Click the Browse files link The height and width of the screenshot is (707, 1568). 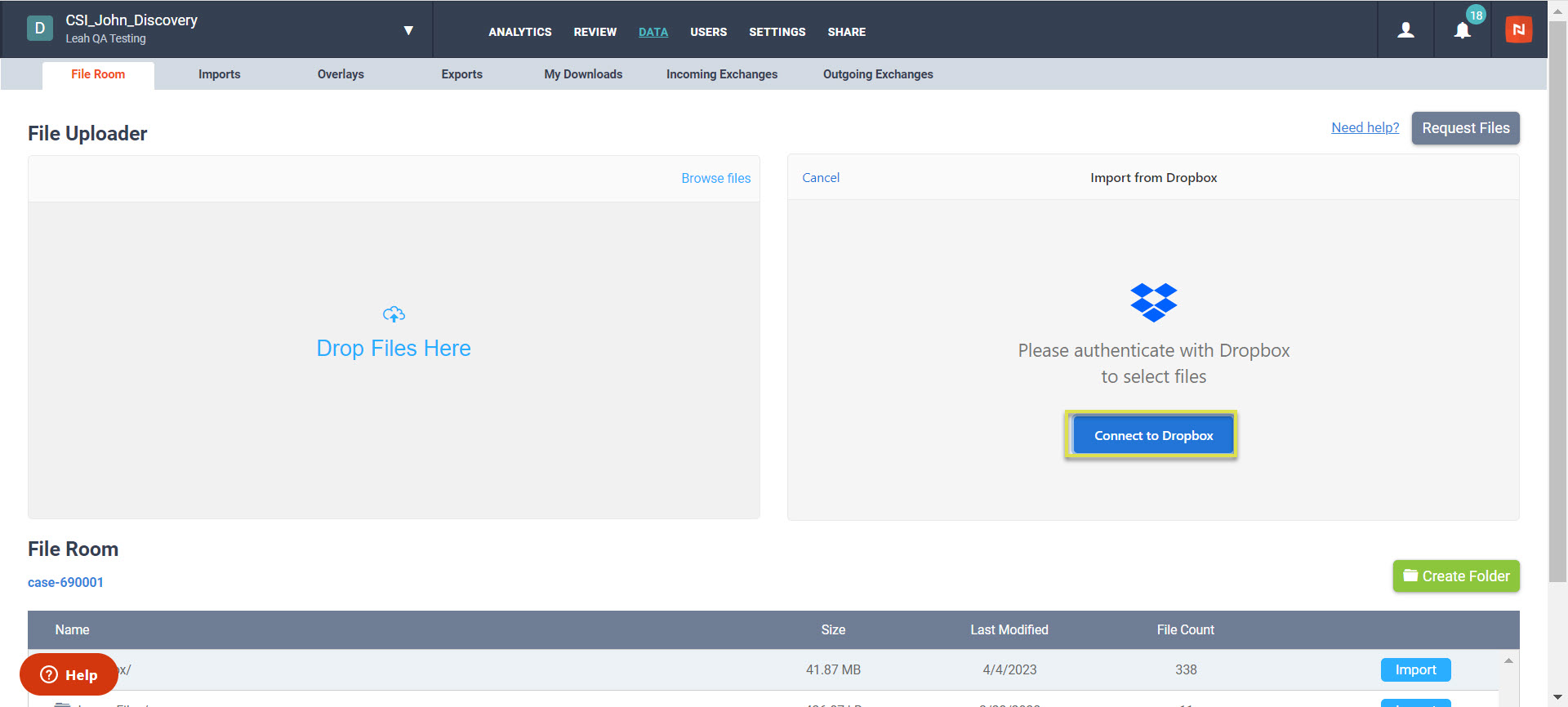tap(715, 178)
